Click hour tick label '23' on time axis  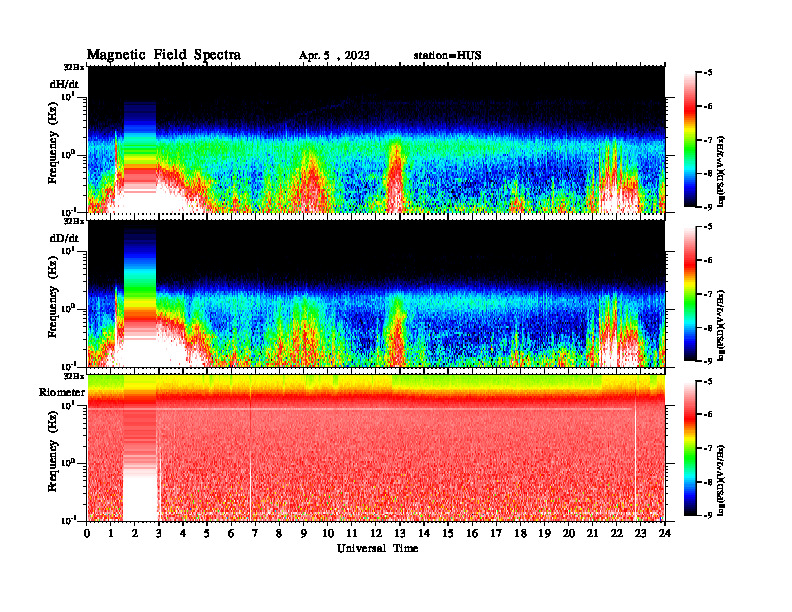640,534
